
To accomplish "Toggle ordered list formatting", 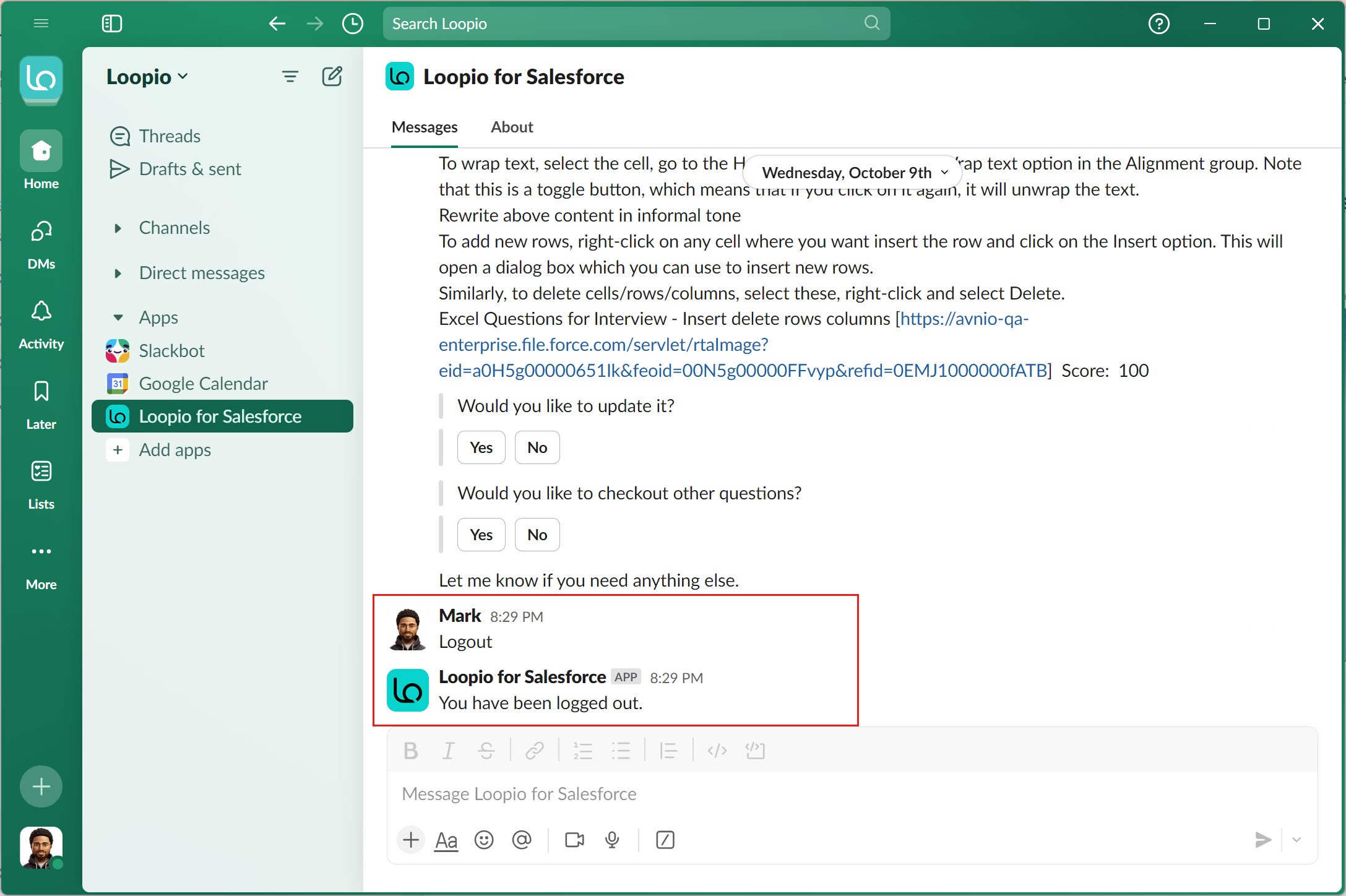I will (x=583, y=751).
